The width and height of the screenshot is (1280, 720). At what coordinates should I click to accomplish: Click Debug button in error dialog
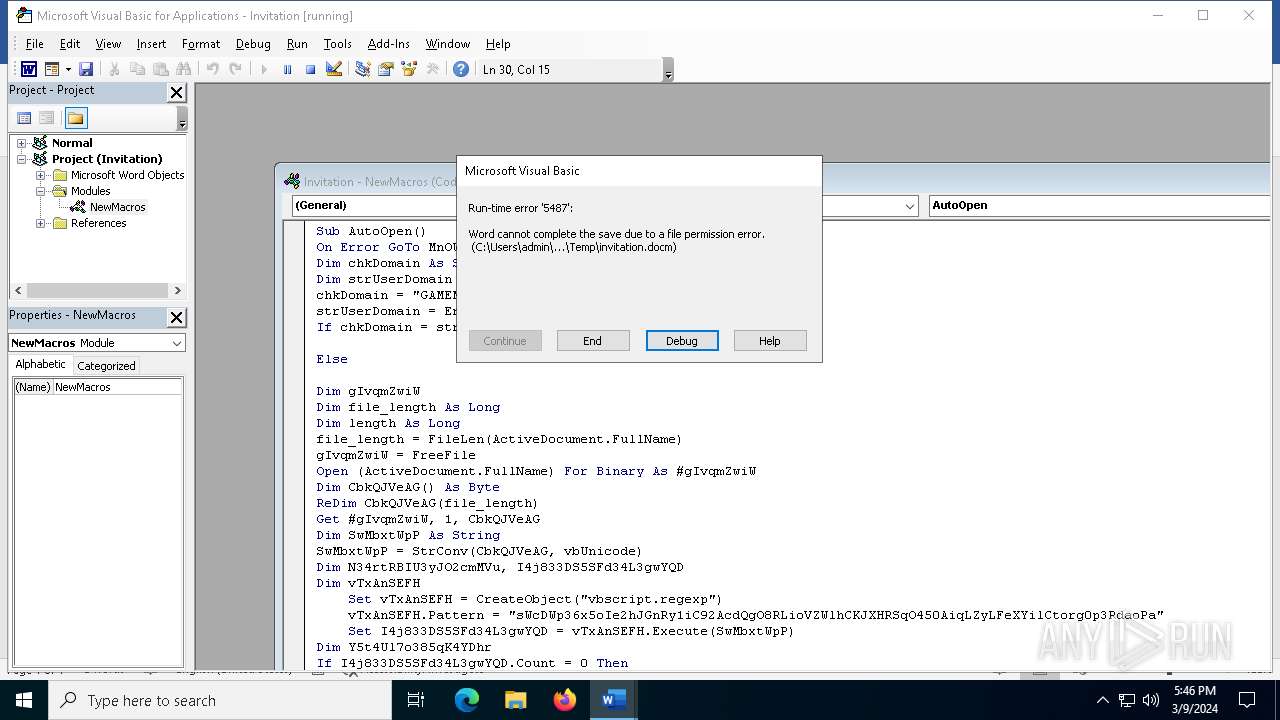click(x=682, y=341)
